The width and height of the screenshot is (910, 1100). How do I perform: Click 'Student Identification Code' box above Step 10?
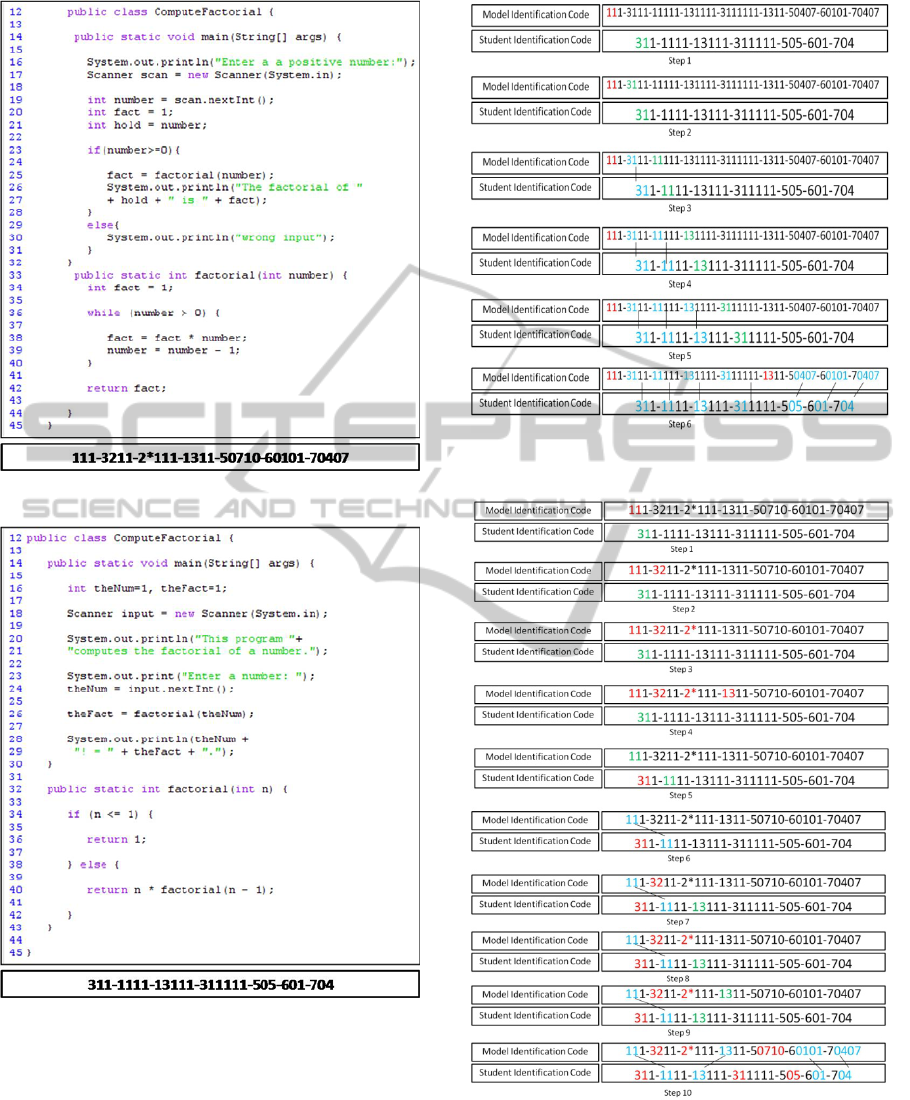537,1073
